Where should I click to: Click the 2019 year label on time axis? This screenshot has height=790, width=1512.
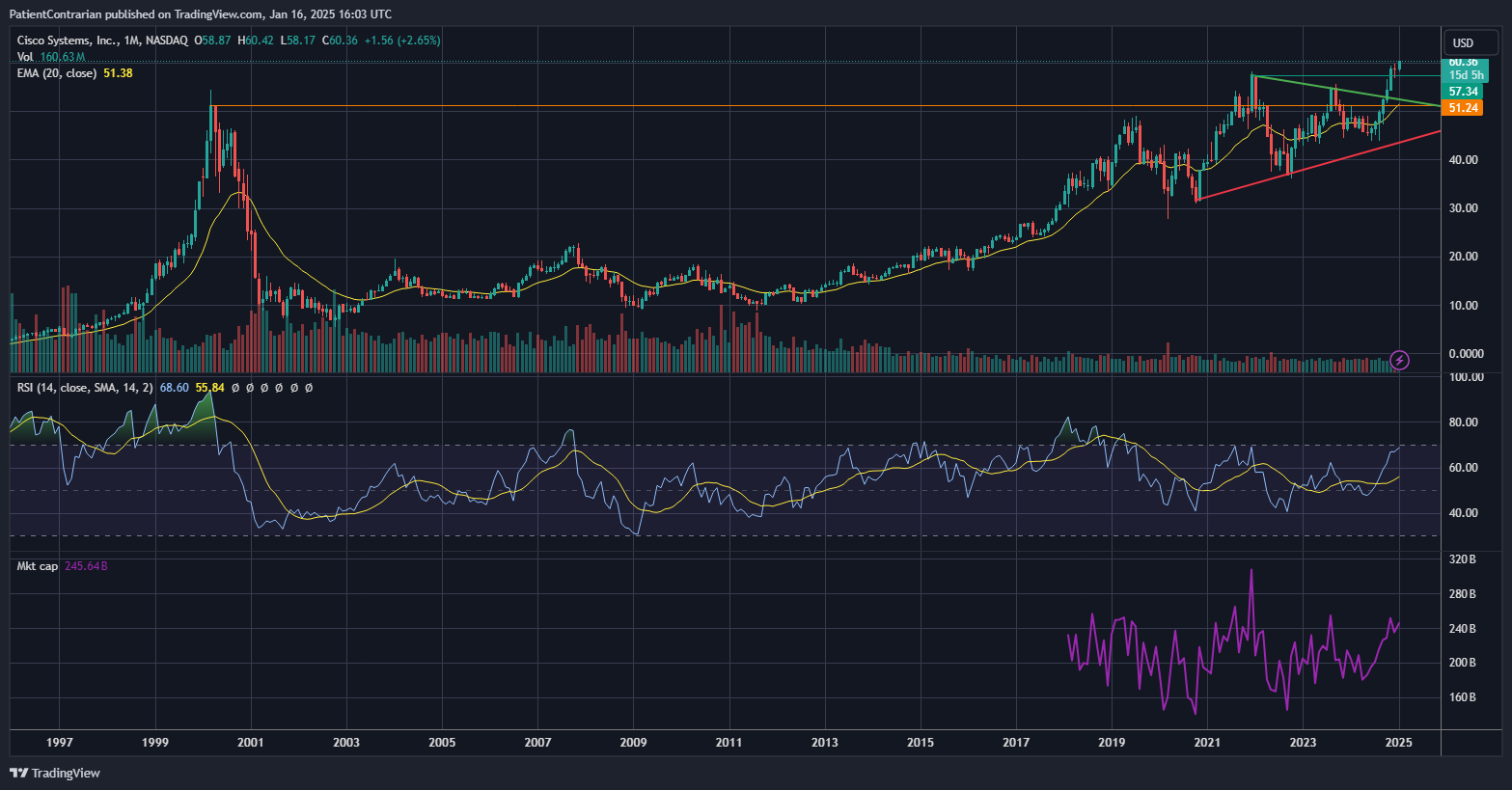(x=1112, y=742)
